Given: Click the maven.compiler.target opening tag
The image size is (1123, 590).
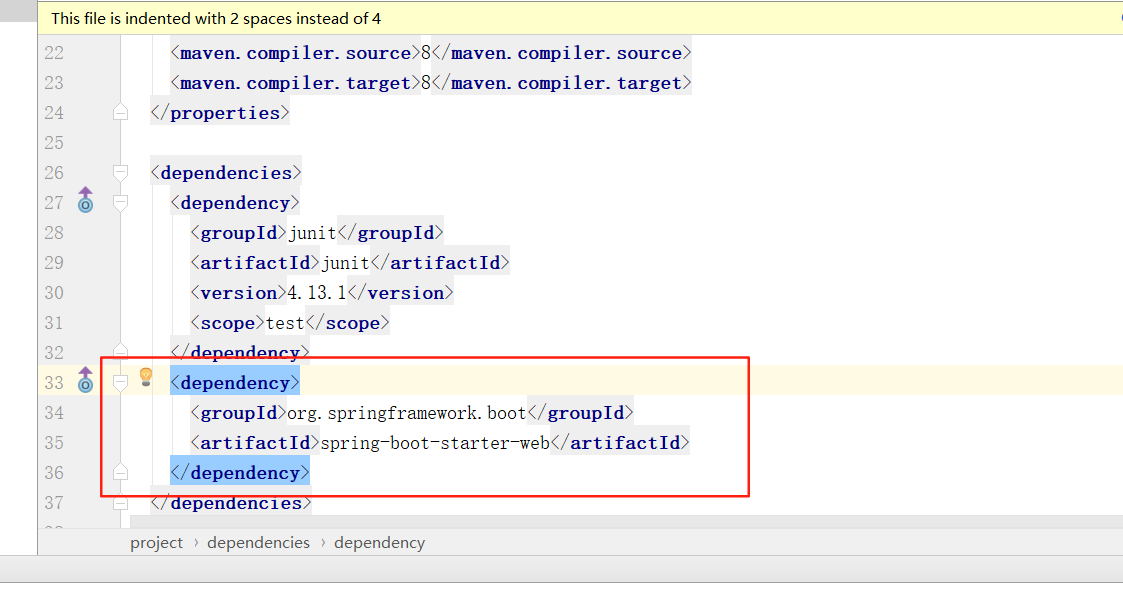Looking at the screenshot, I should pyautogui.click(x=295, y=83).
